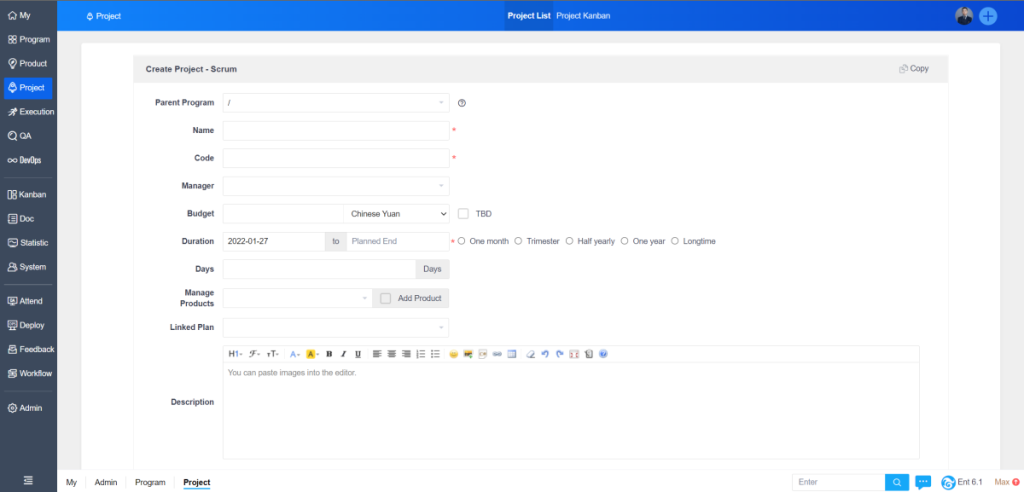Select the One month duration option
Viewport: 1024px width, 492px height.
462,241
